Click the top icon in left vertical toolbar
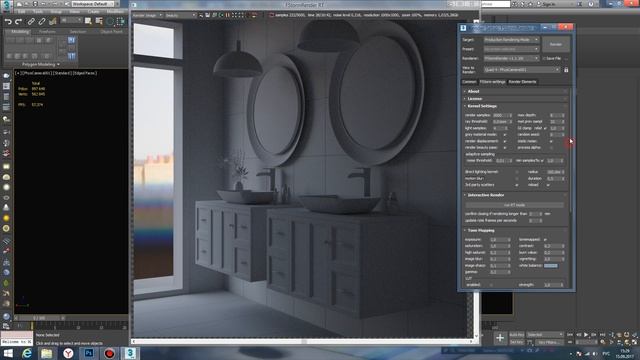640x360 pixels. (6, 76)
